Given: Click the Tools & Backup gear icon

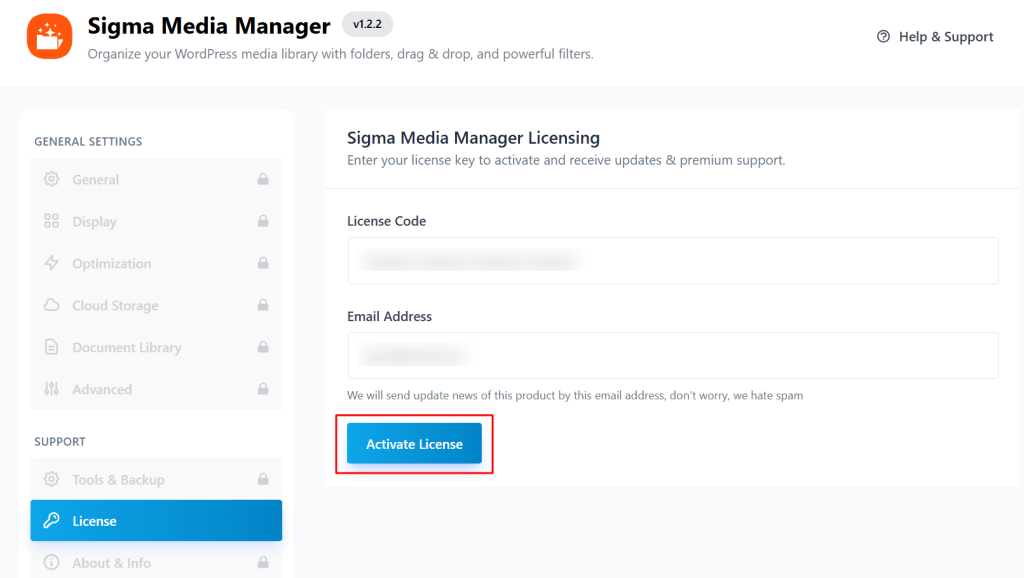Looking at the screenshot, I should (x=51, y=480).
